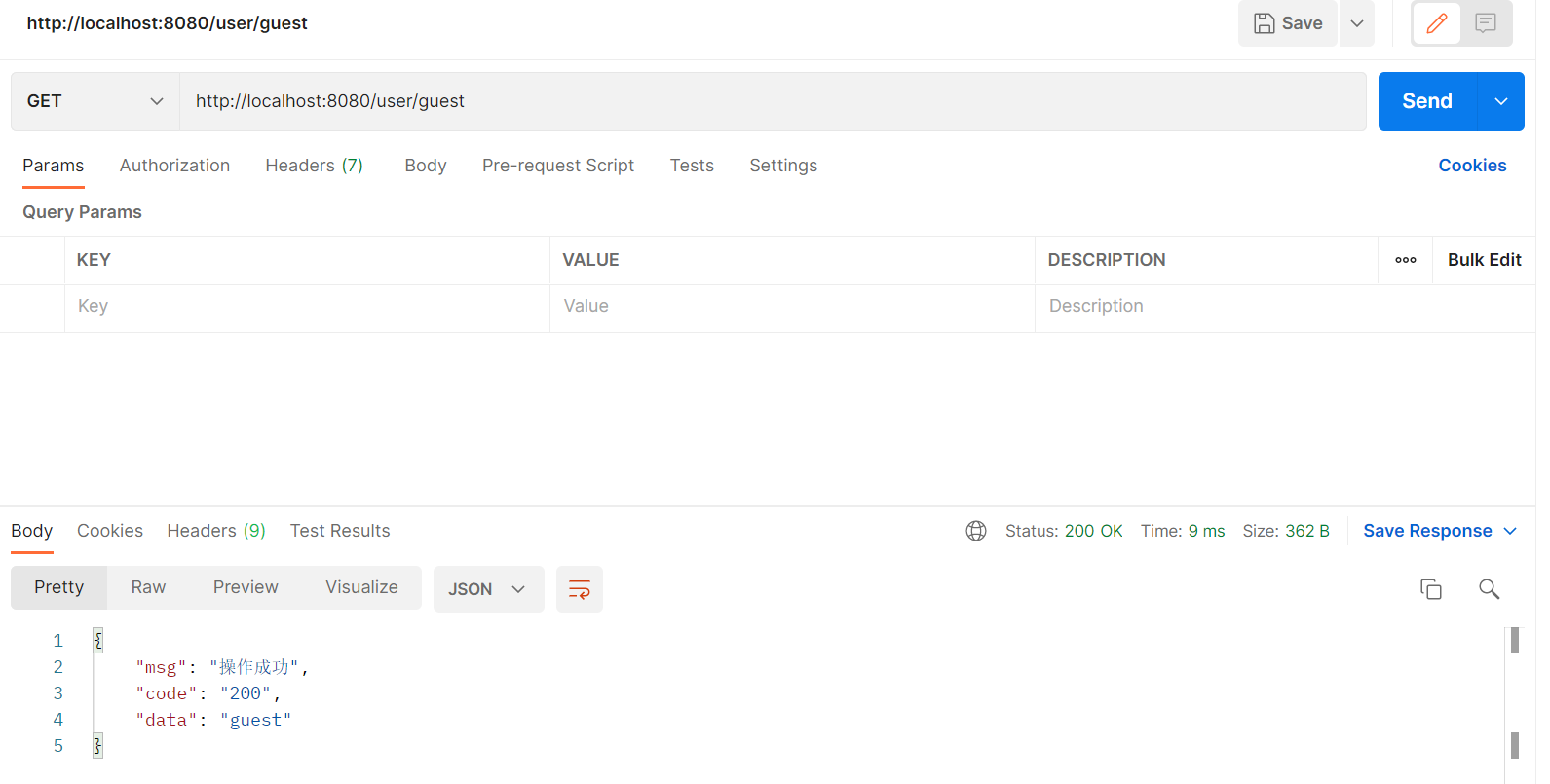Click the KEY column header
The image size is (1550, 784).
click(94, 260)
